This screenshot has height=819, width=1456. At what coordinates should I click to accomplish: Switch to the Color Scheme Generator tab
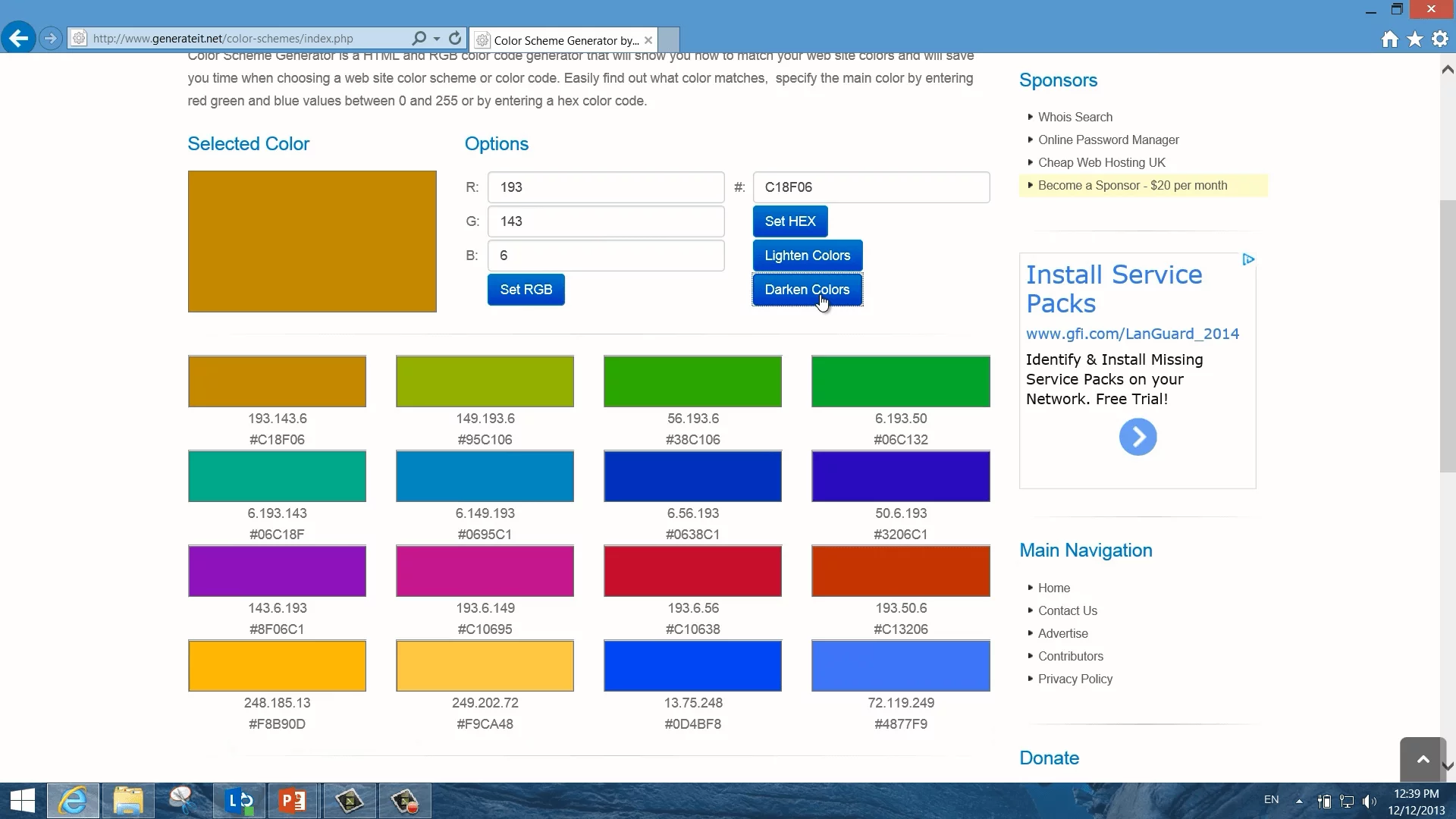(565, 40)
